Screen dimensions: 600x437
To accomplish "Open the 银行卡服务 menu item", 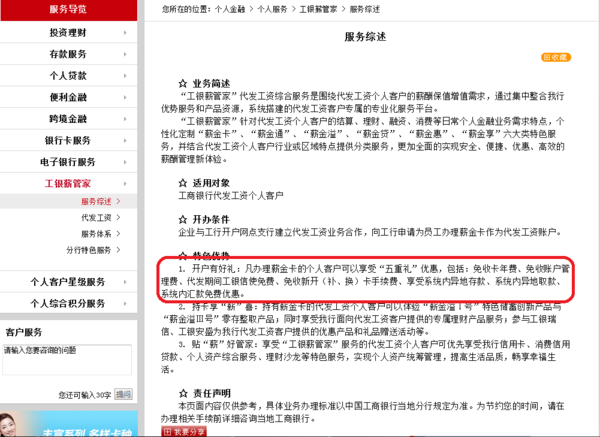I will tap(68, 140).
